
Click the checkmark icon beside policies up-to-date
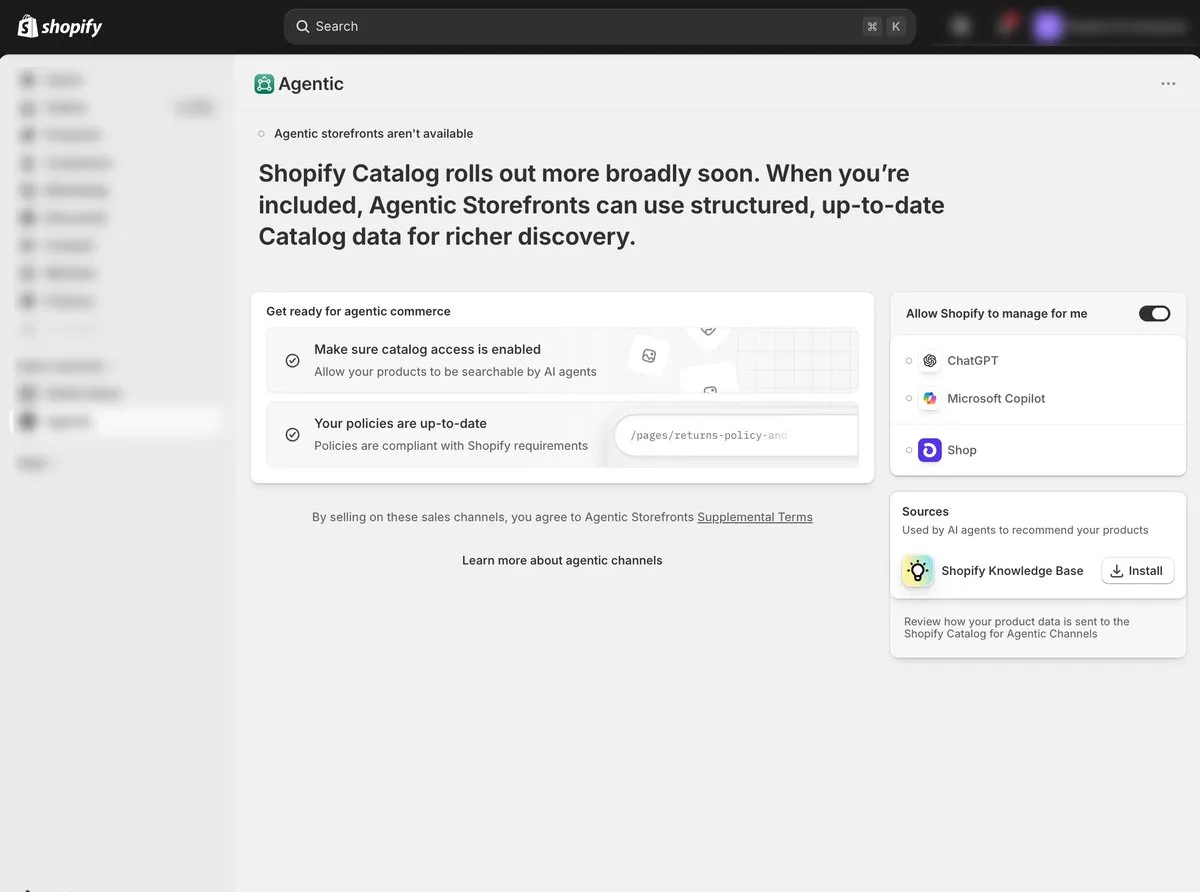(292, 434)
